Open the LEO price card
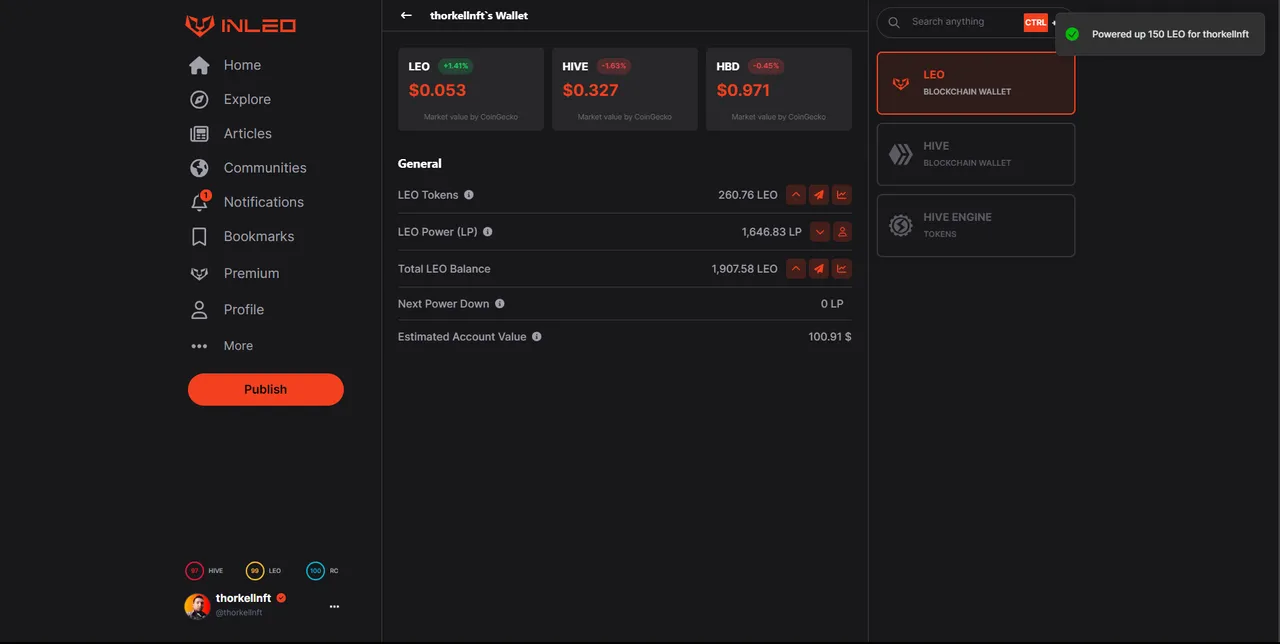Screen dimensions: 1280x644 471,89
